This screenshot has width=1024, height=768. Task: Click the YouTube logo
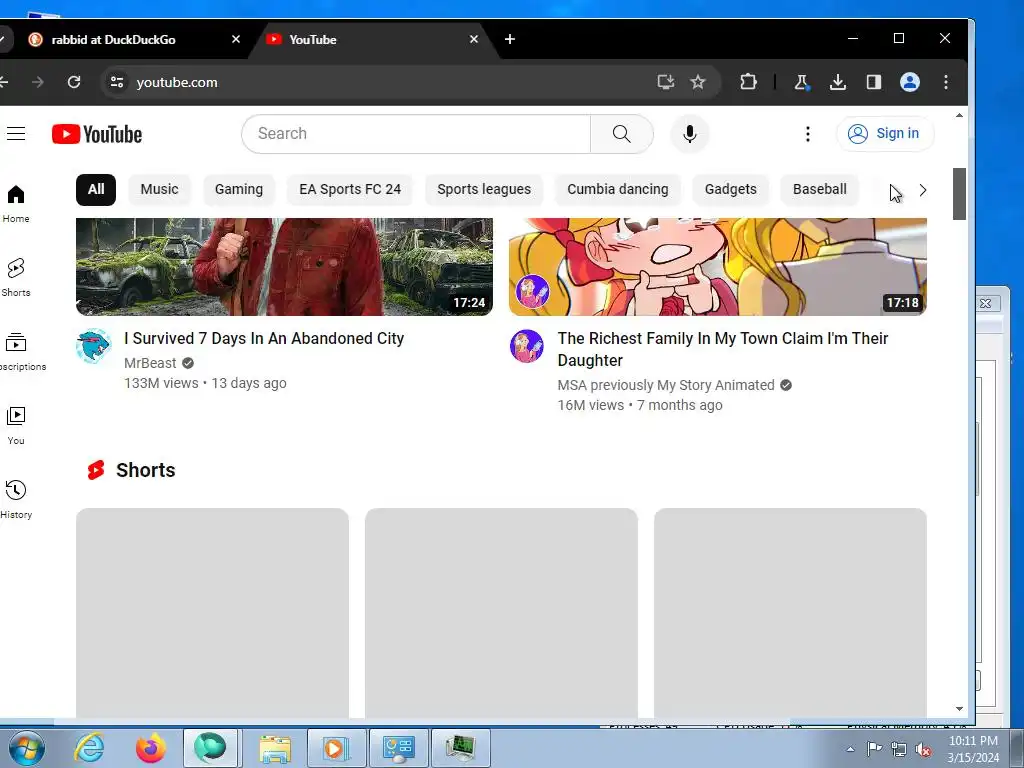click(97, 134)
